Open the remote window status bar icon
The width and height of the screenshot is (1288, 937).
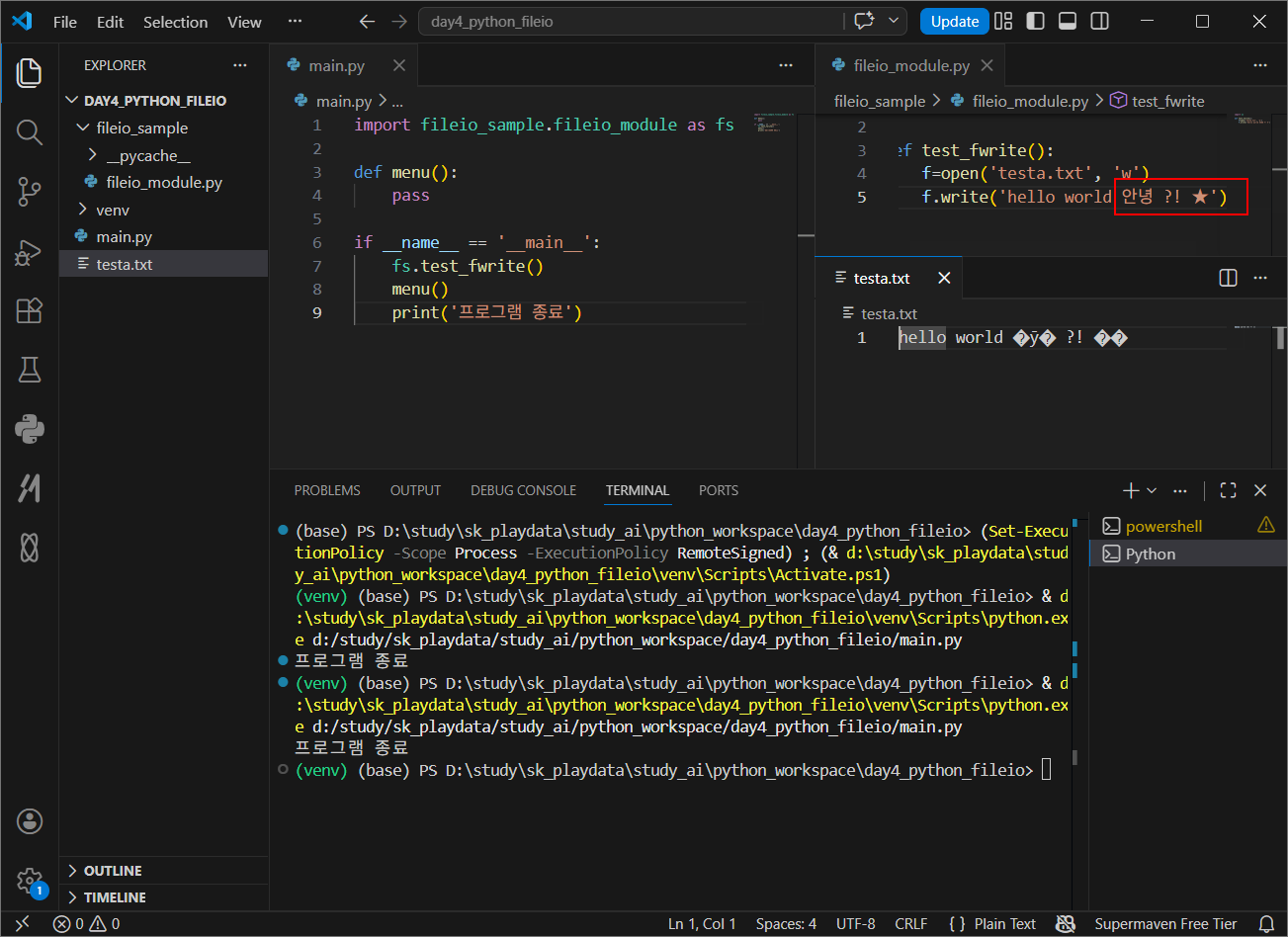[22, 924]
